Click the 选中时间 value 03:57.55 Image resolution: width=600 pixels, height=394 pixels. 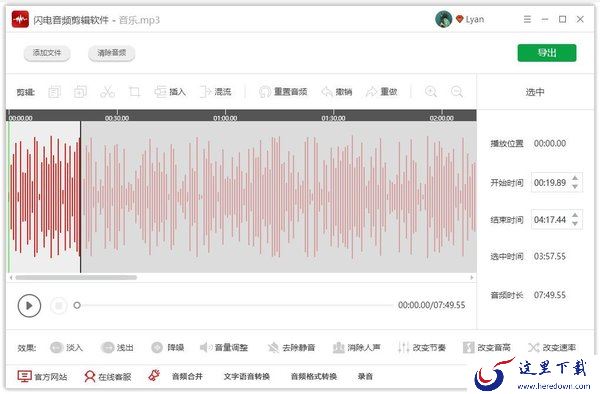(550, 256)
